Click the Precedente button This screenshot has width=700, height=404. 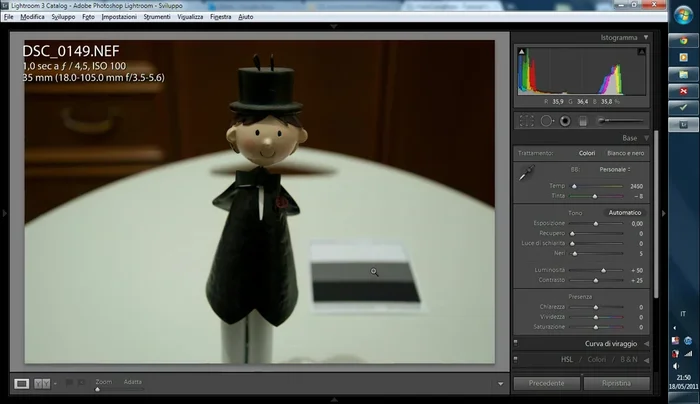(546, 383)
